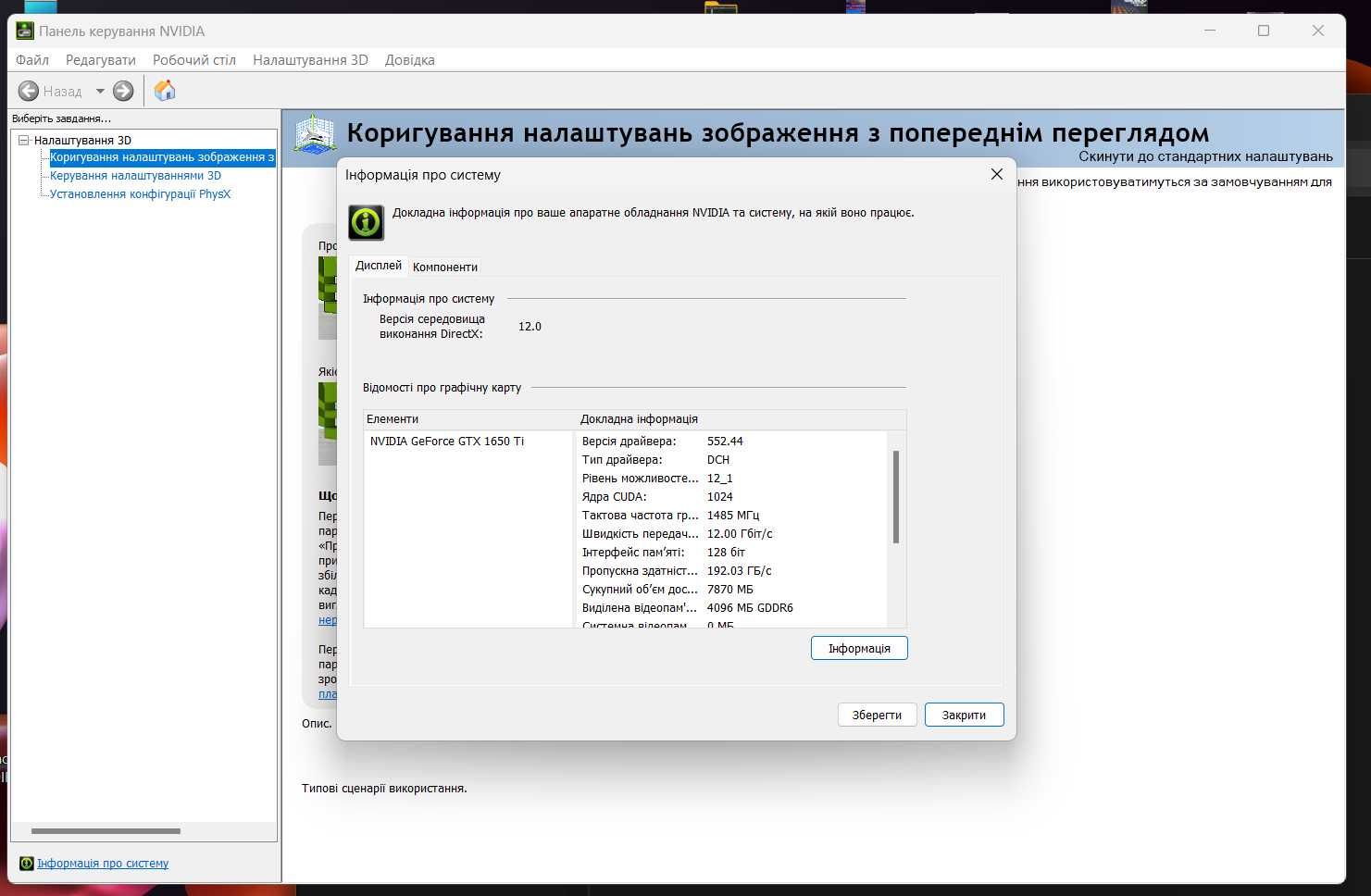Open the Робочий стіл menu
Viewport: 1371px width, 896px height.
pos(194,60)
